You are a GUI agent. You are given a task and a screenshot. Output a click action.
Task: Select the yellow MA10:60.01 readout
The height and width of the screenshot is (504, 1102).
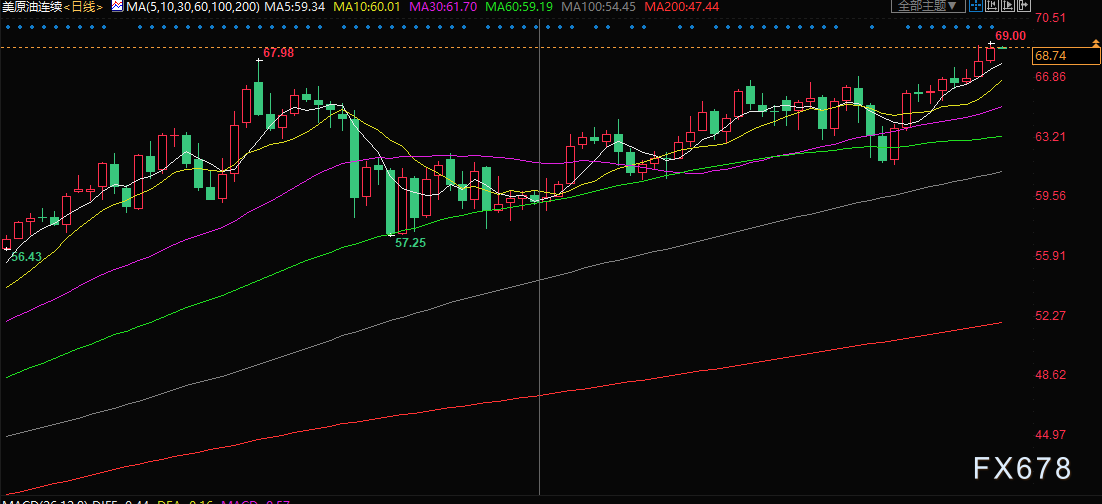tap(366, 7)
